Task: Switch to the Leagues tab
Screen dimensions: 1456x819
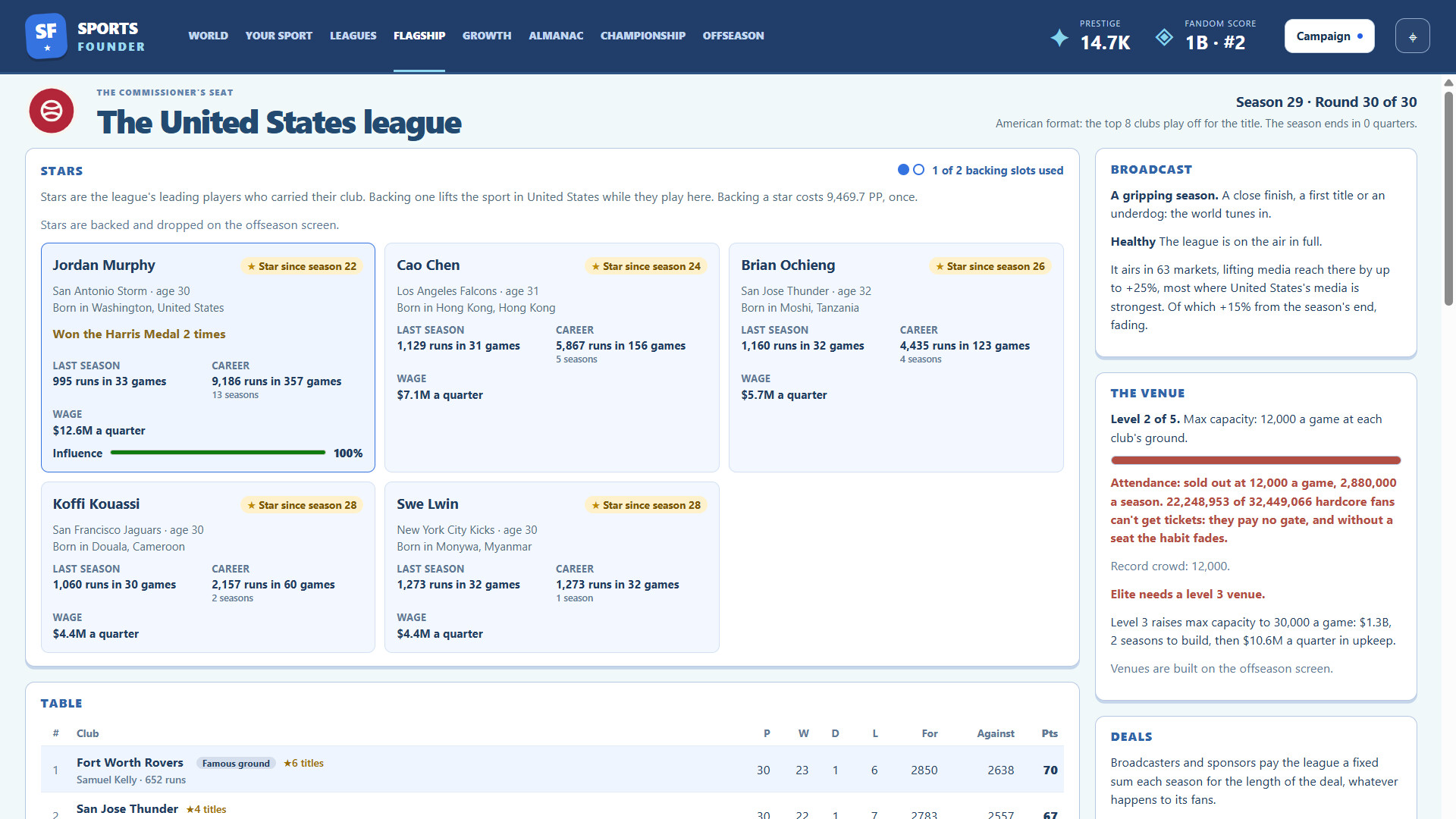Action: tap(353, 36)
